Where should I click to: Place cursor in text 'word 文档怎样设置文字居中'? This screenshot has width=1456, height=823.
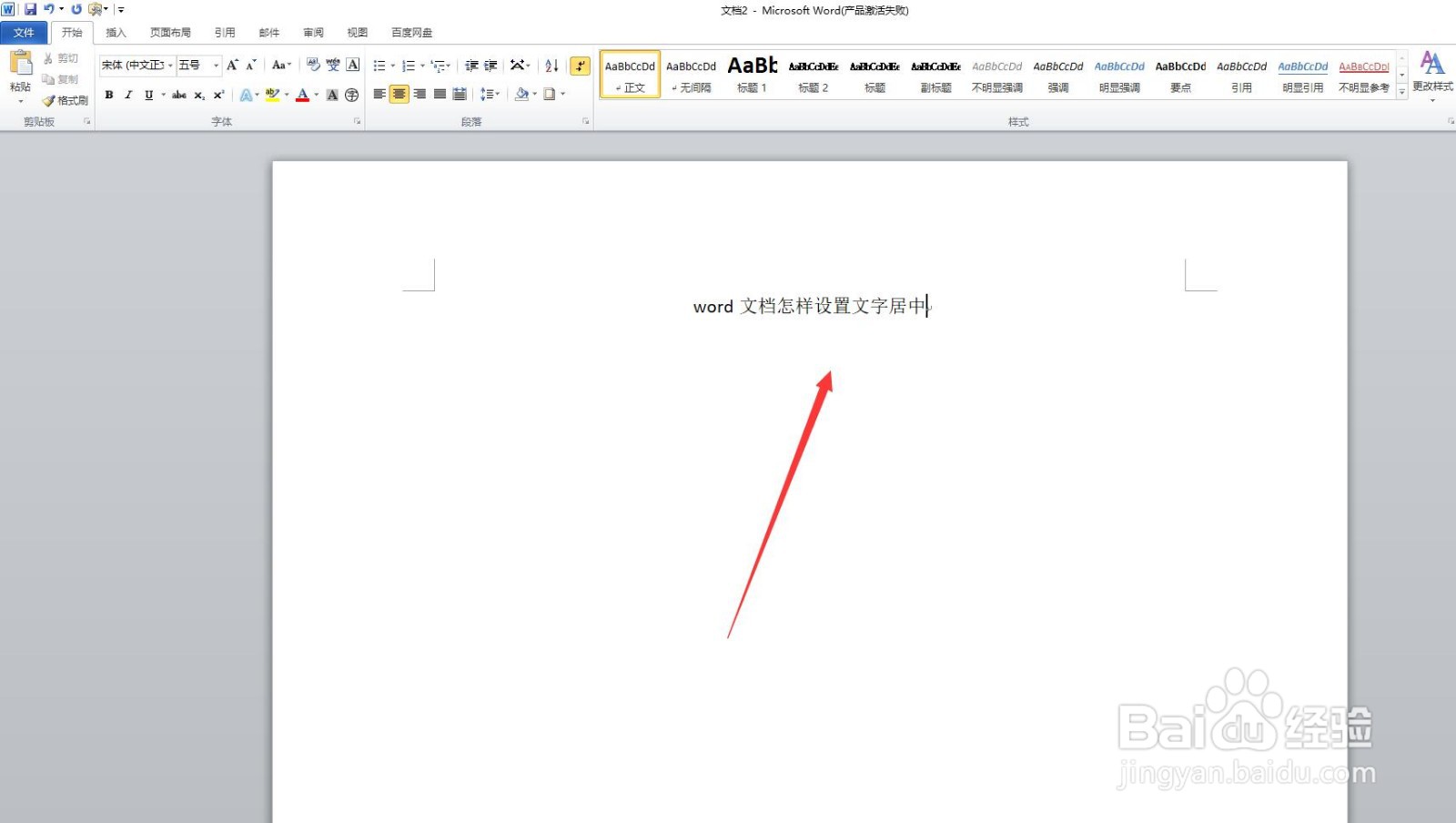pos(810,306)
